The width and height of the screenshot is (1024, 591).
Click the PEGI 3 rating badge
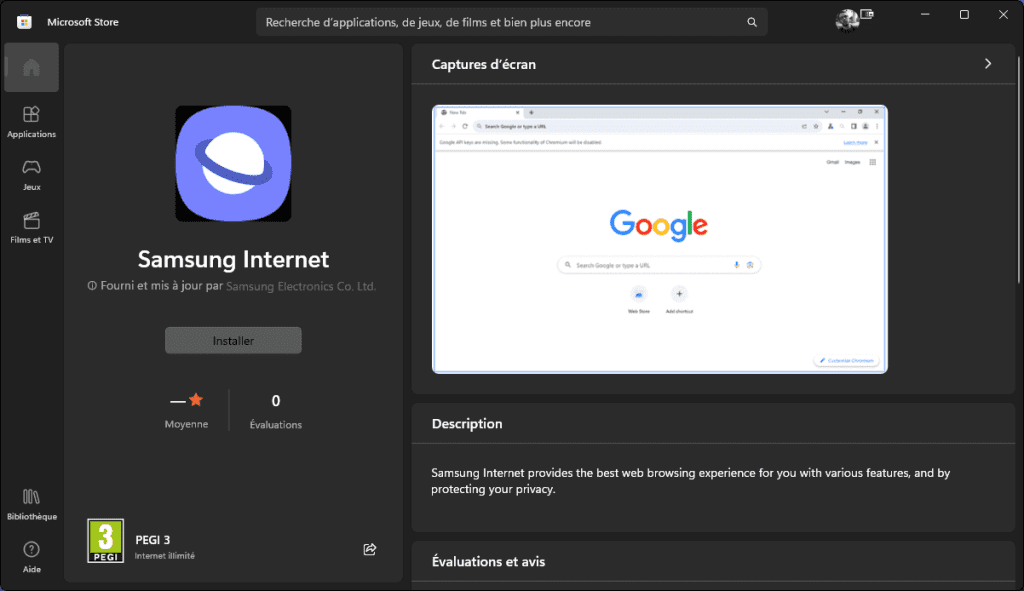tap(106, 540)
